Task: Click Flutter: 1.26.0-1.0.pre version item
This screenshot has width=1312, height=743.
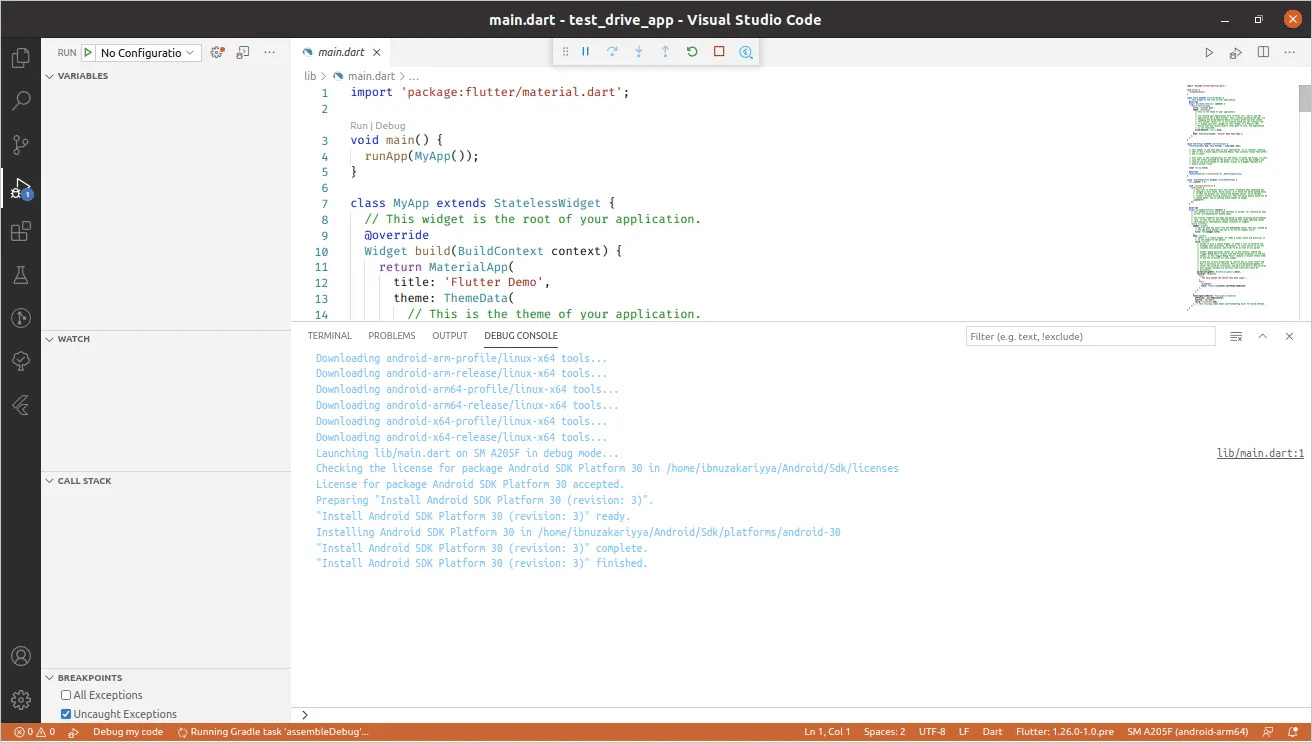Action: point(1065,732)
